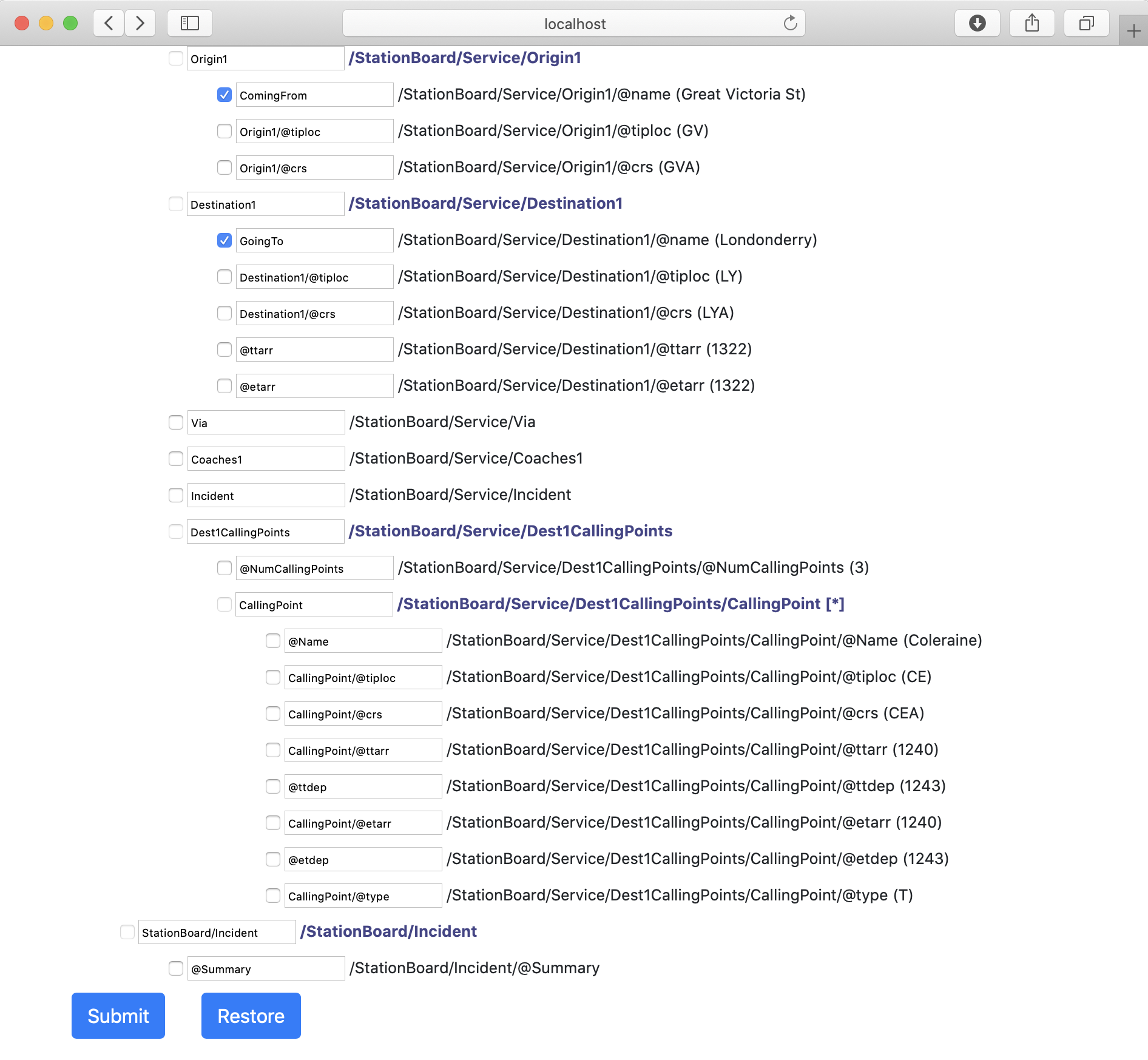The height and width of the screenshot is (1060, 1148).
Task: Tick the @etdep checkbox
Action: 273,859
